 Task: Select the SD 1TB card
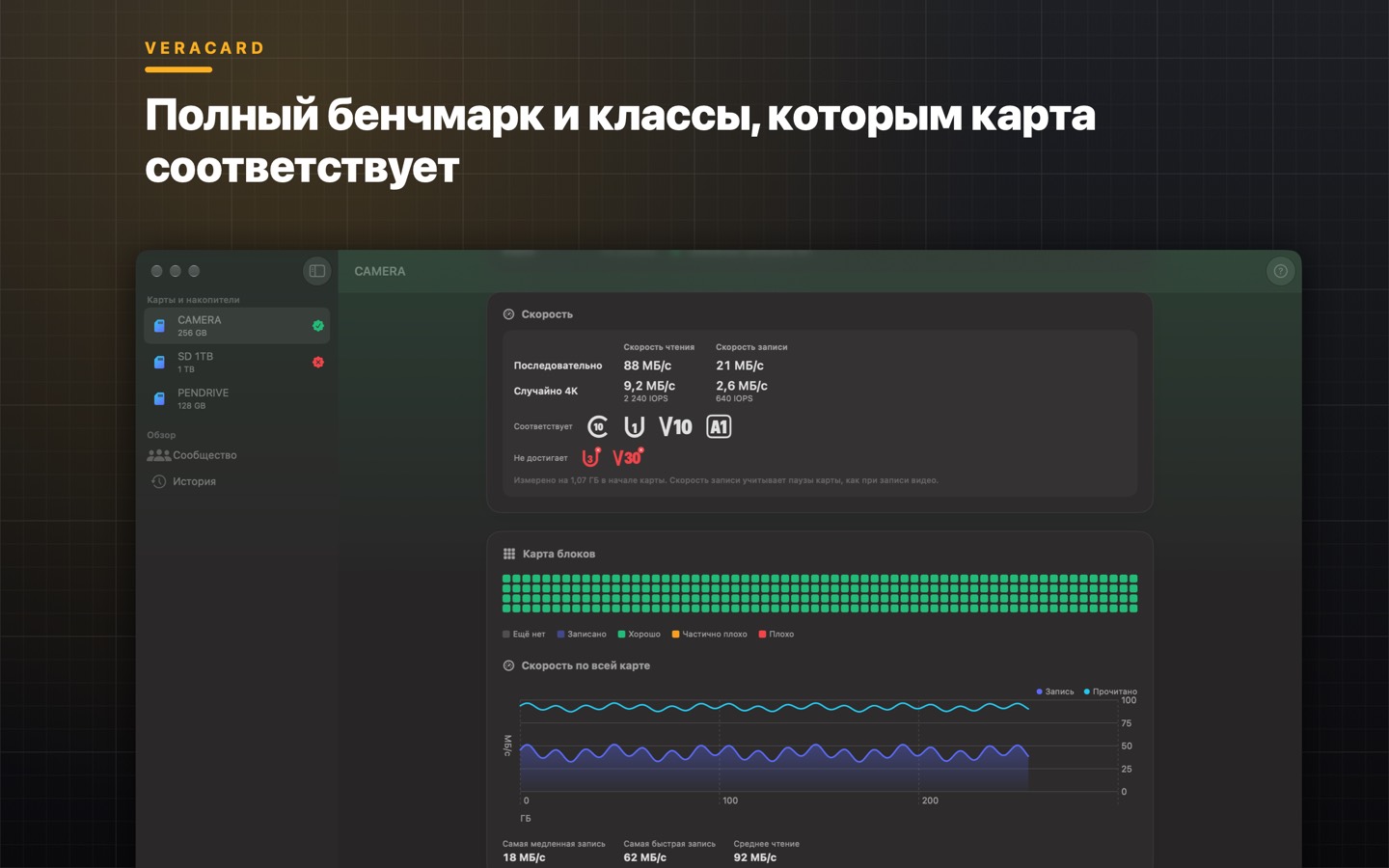point(237,363)
